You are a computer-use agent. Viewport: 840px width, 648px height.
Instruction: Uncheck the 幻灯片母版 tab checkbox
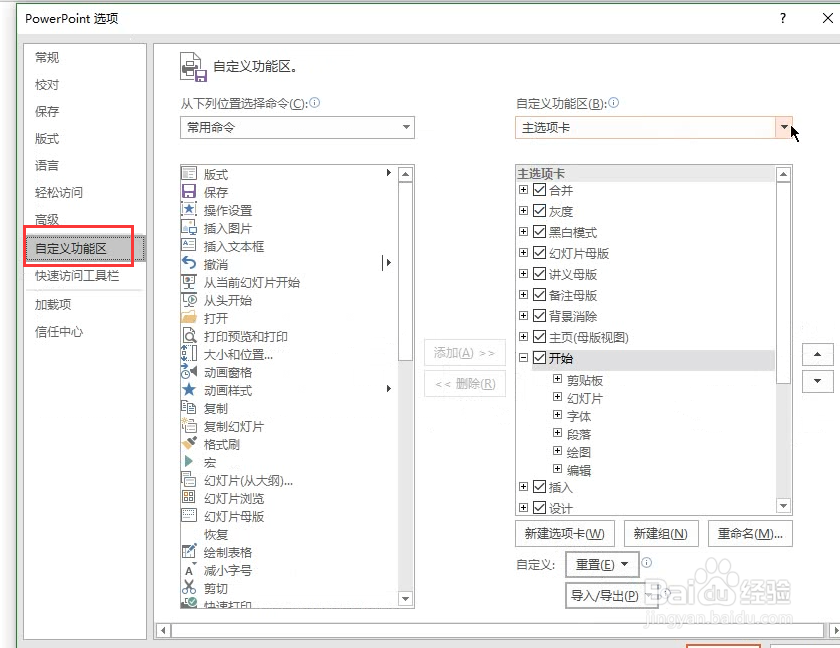539,252
